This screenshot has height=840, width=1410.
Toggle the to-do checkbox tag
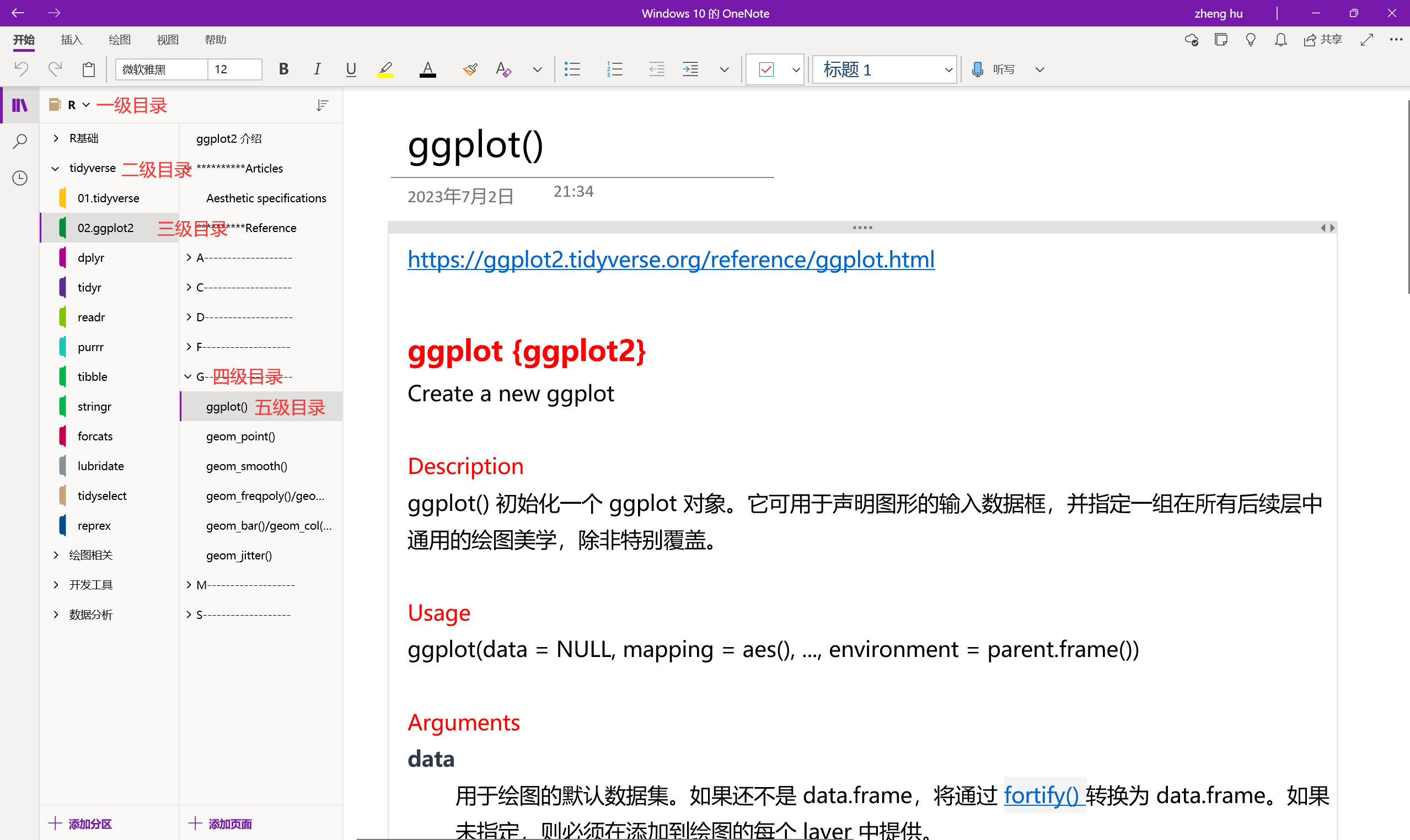pos(766,69)
